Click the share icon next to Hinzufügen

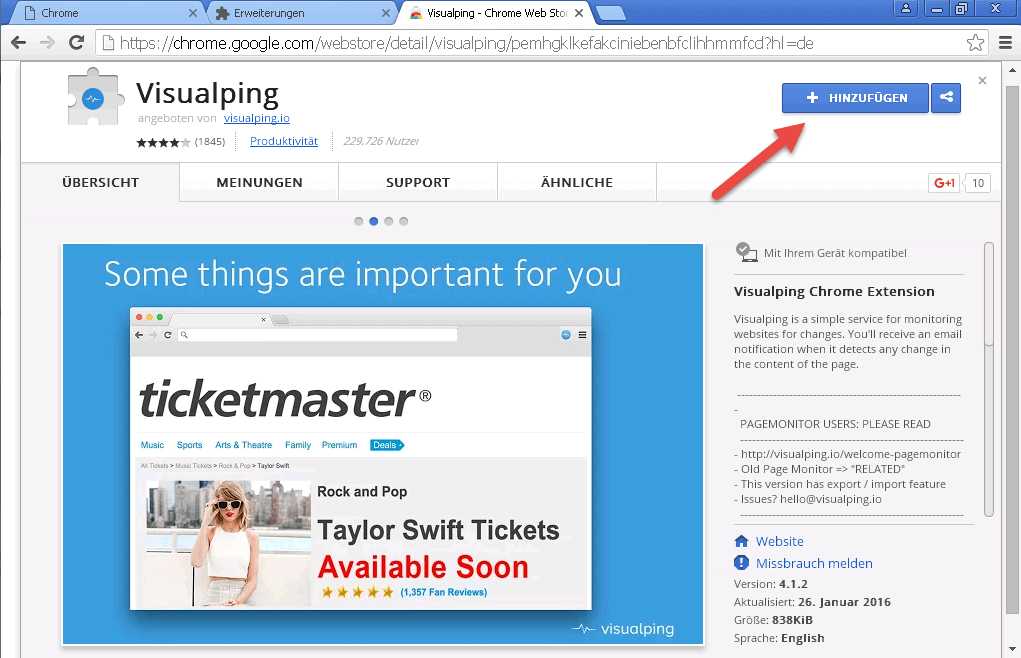click(x=946, y=98)
